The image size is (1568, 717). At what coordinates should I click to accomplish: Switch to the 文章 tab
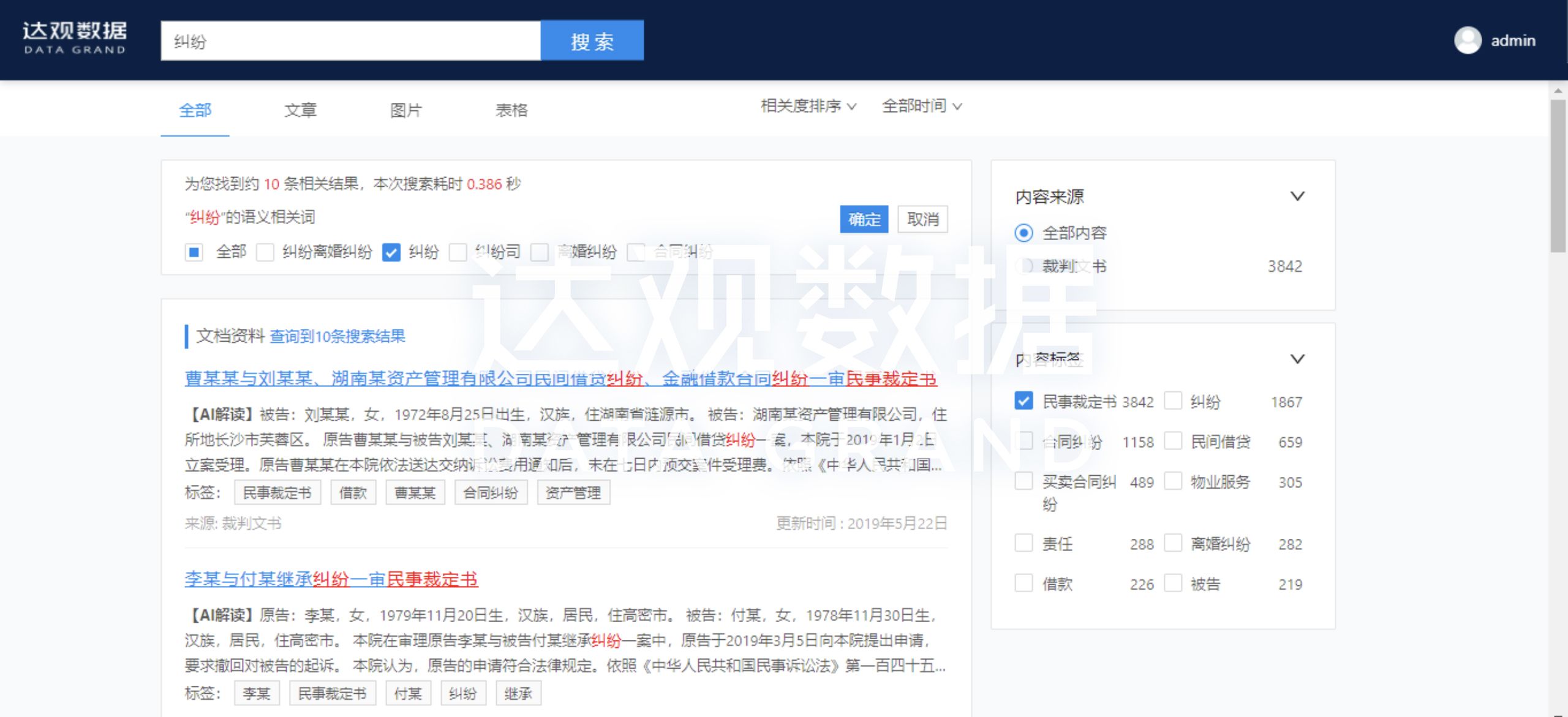(301, 110)
